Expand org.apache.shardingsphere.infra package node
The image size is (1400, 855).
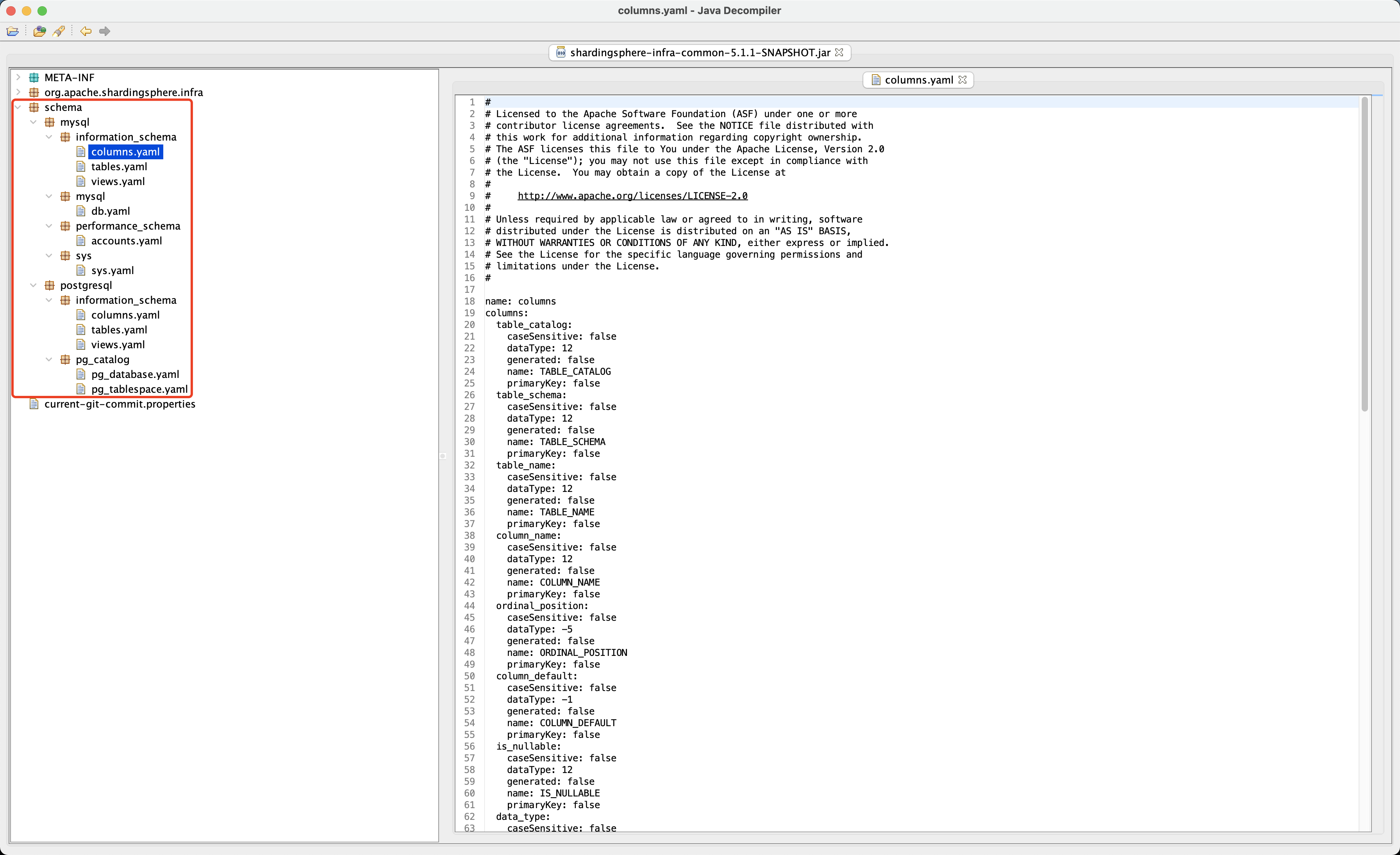point(18,92)
